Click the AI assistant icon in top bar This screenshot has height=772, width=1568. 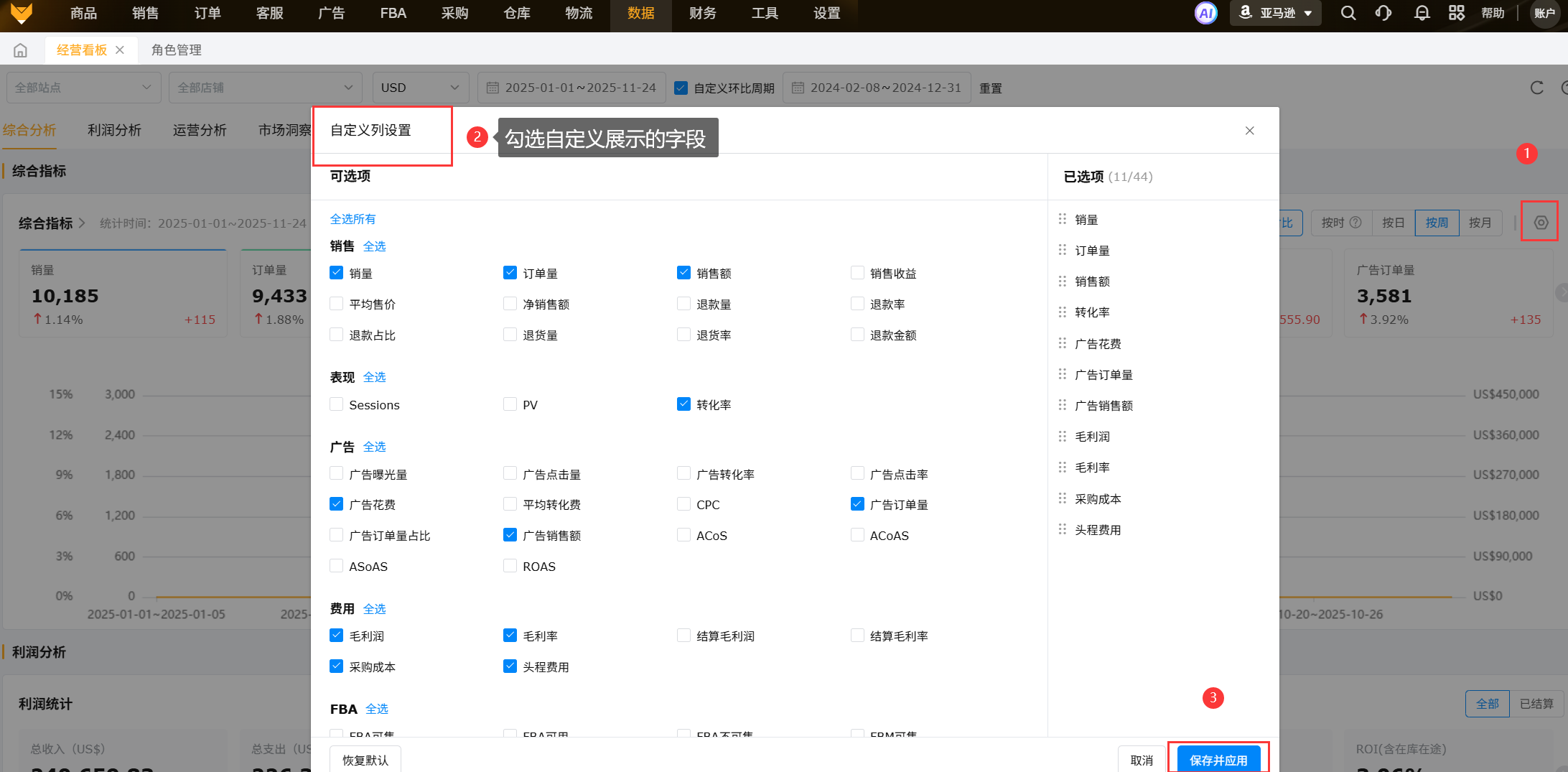(1205, 13)
